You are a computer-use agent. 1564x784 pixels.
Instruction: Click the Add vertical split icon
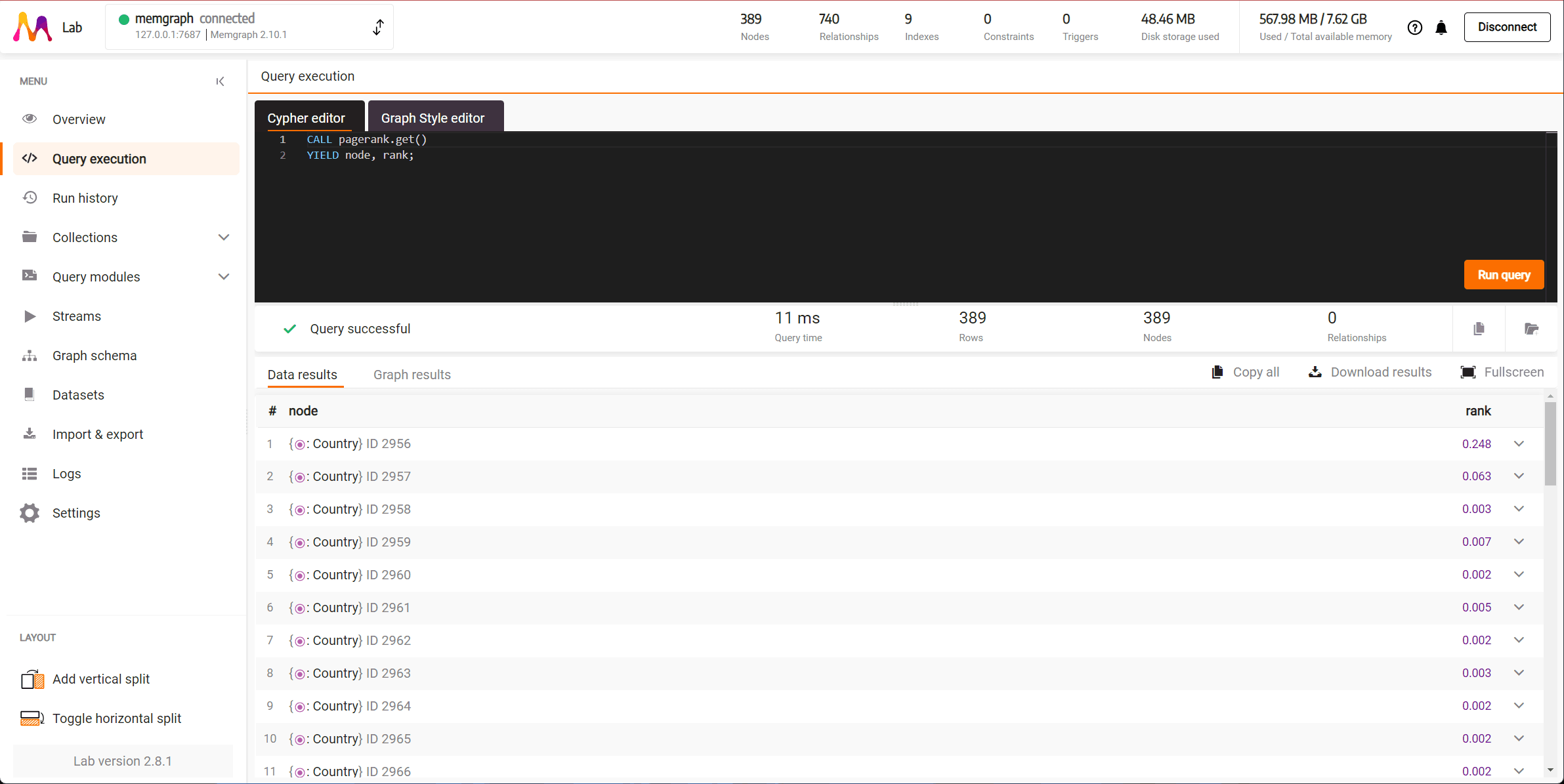pos(32,679)
